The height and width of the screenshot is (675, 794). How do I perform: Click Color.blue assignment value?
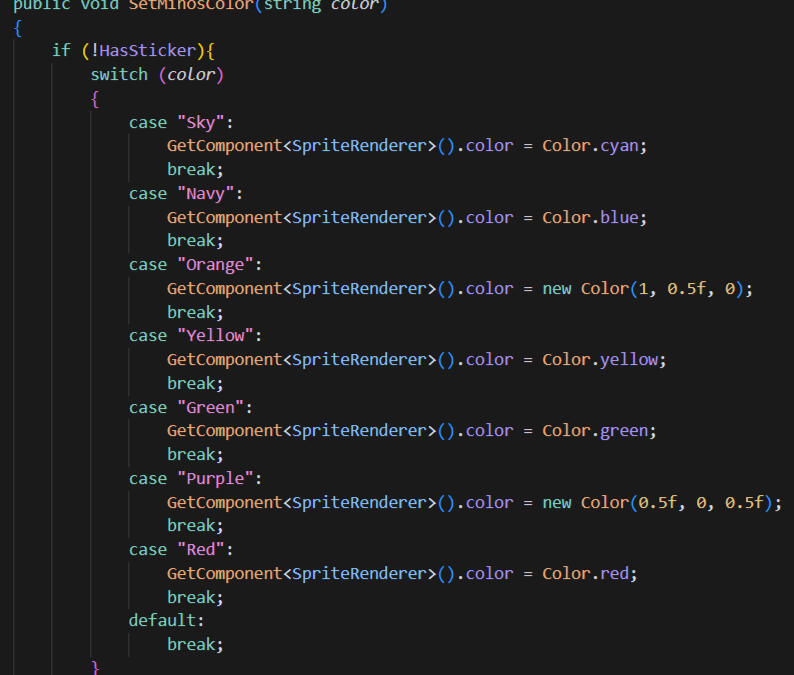tap(590, 218)
